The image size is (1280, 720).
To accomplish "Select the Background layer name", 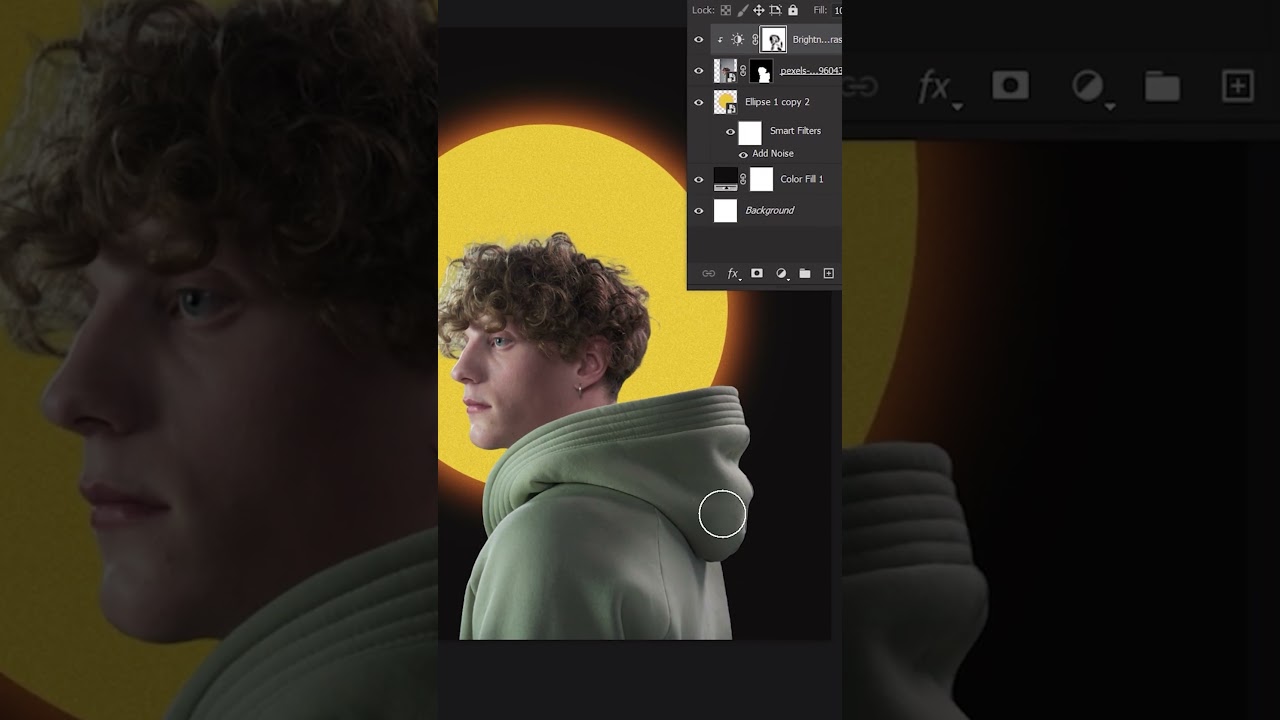I will pyautogui.click(x=769, y=210).
